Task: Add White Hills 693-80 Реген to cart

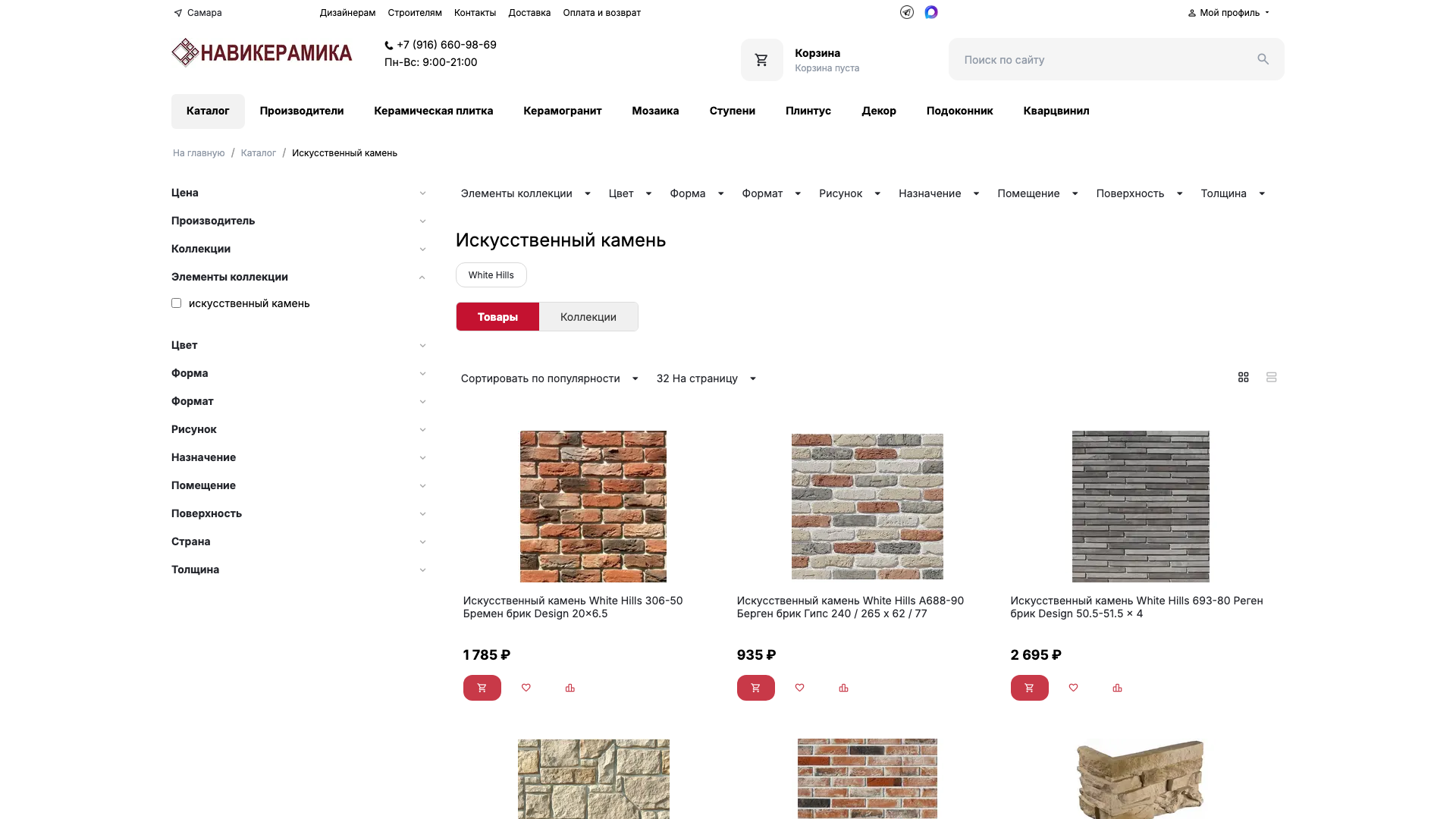Action: coord(1030,688)
